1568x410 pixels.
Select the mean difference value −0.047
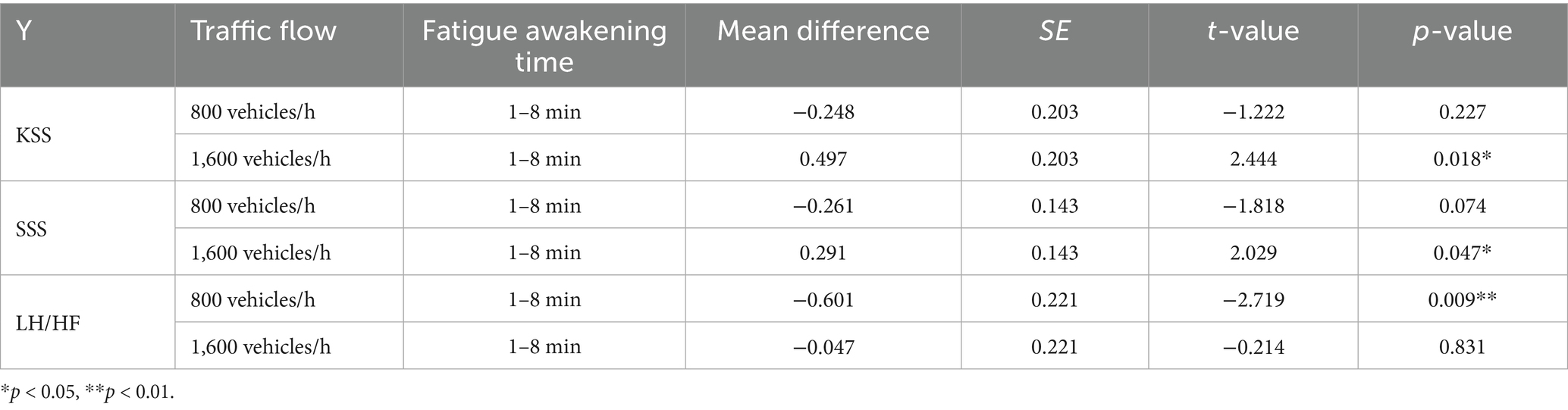(x=823, y=348)
